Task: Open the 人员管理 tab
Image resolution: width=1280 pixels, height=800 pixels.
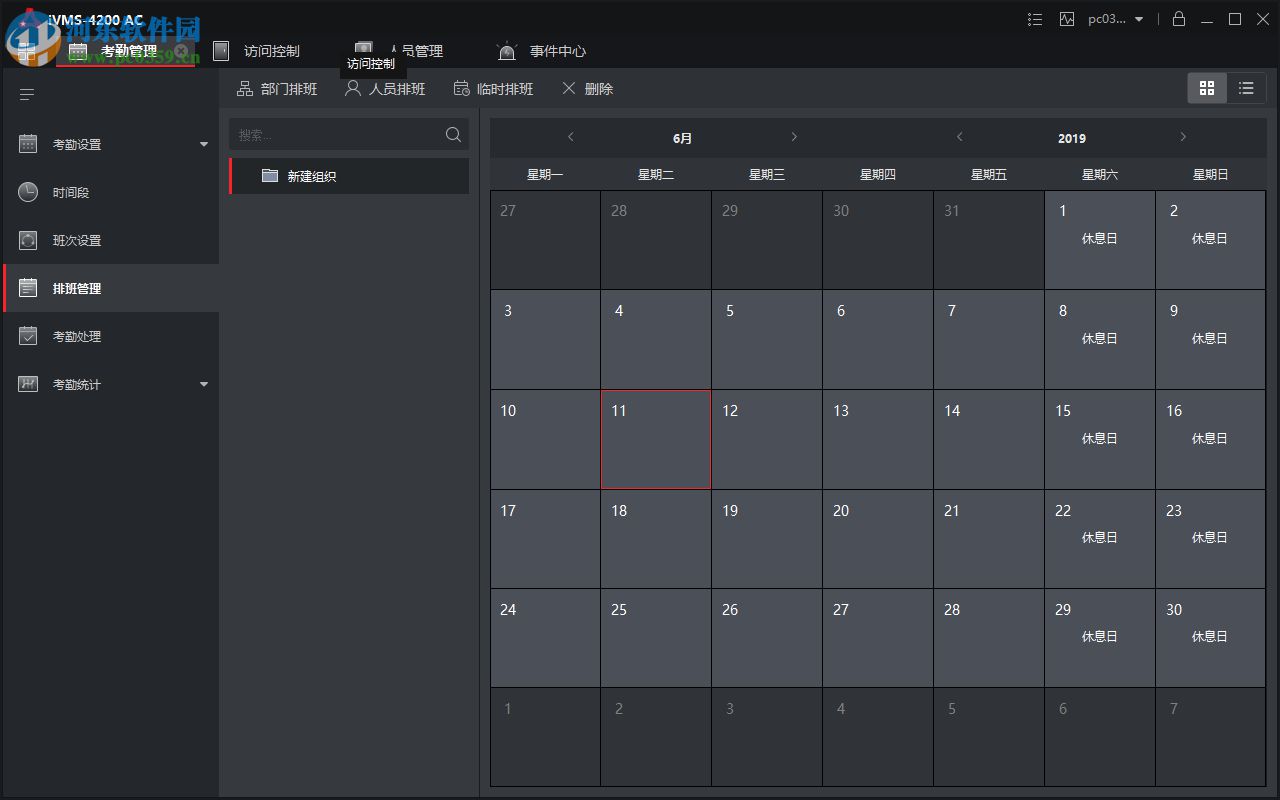Action: click(x=400, y=51)
